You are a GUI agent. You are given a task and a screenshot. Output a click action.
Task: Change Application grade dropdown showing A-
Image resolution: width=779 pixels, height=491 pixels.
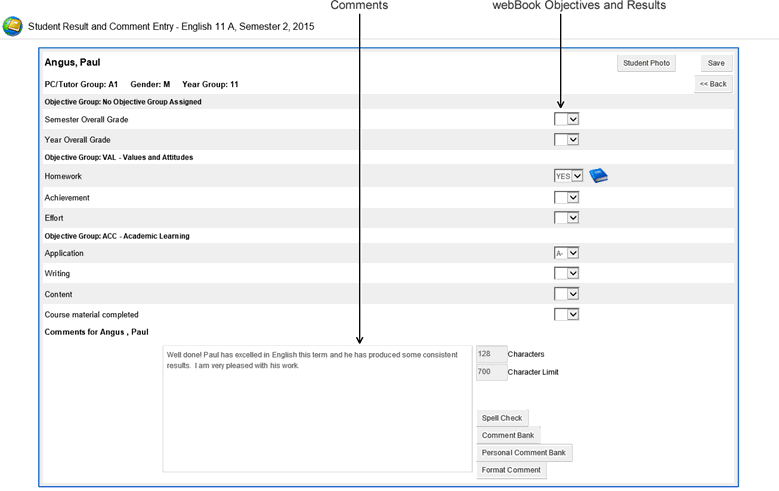[x=566, y=253]
